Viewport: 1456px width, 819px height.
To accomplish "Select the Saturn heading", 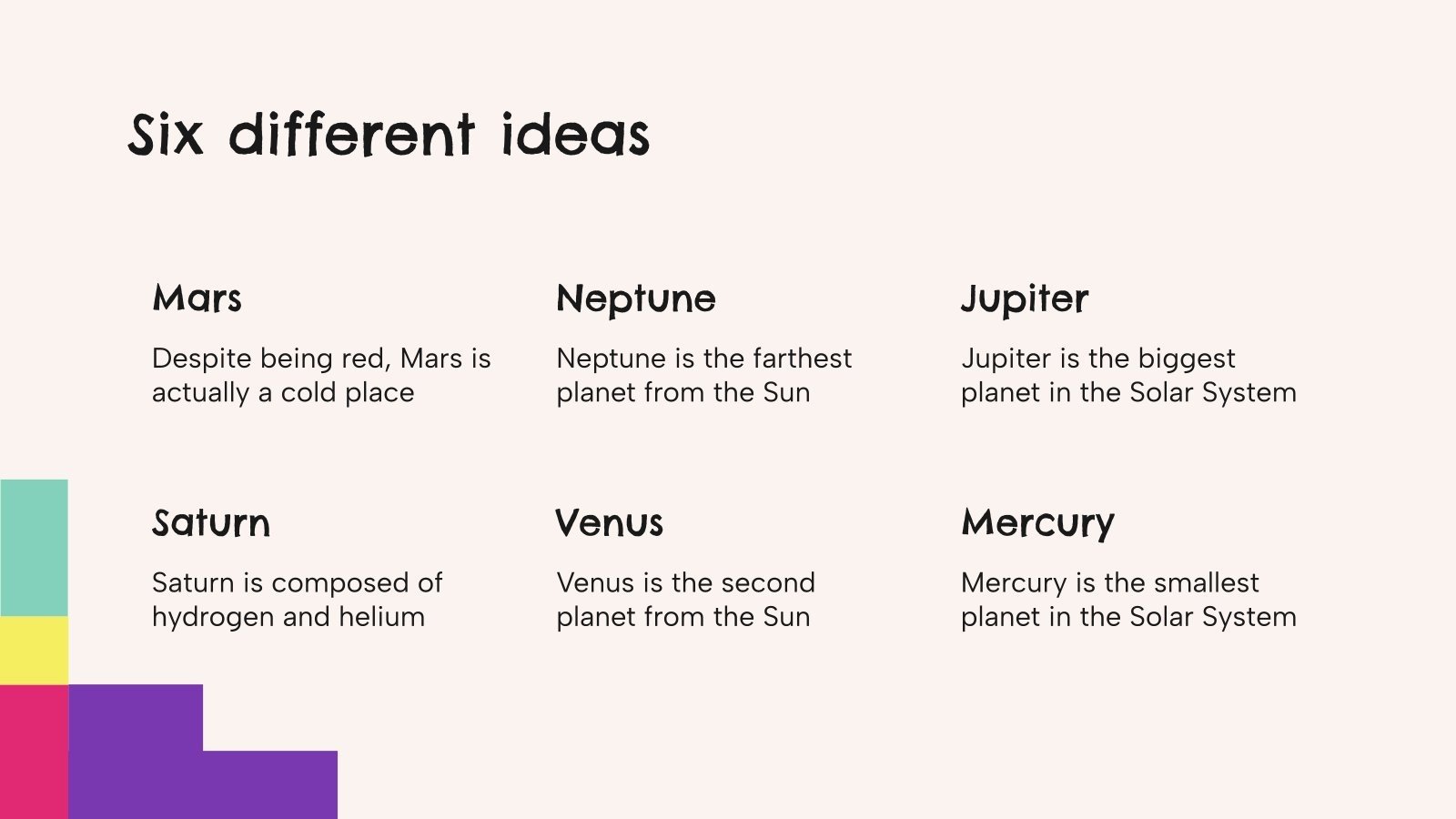I will pyautogui.click(x=211, y=523).
